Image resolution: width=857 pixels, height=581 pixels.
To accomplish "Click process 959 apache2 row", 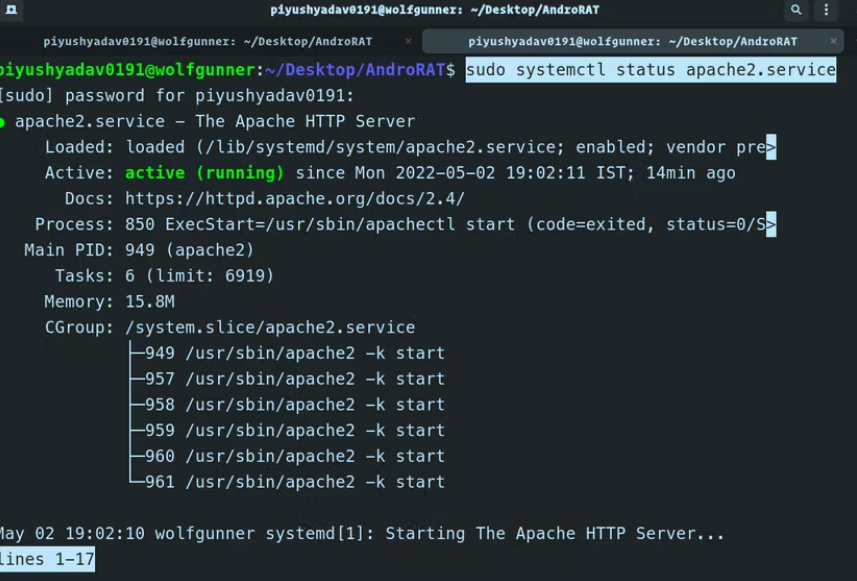I will 295,430.
